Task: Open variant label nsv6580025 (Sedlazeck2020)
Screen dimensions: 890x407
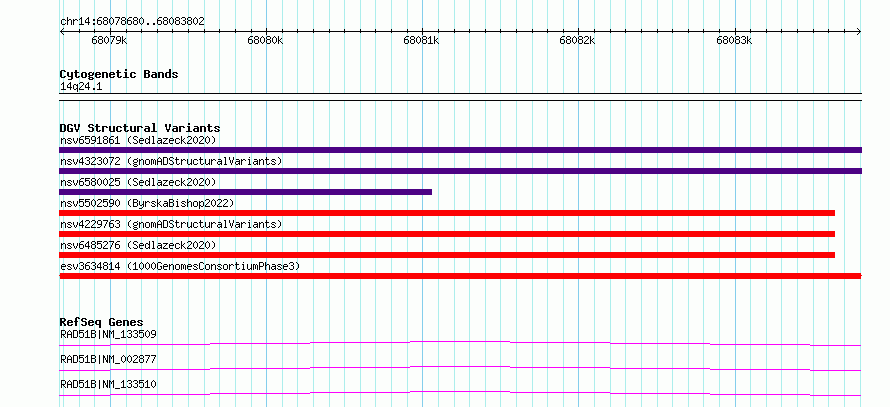Action: point(138,182)
